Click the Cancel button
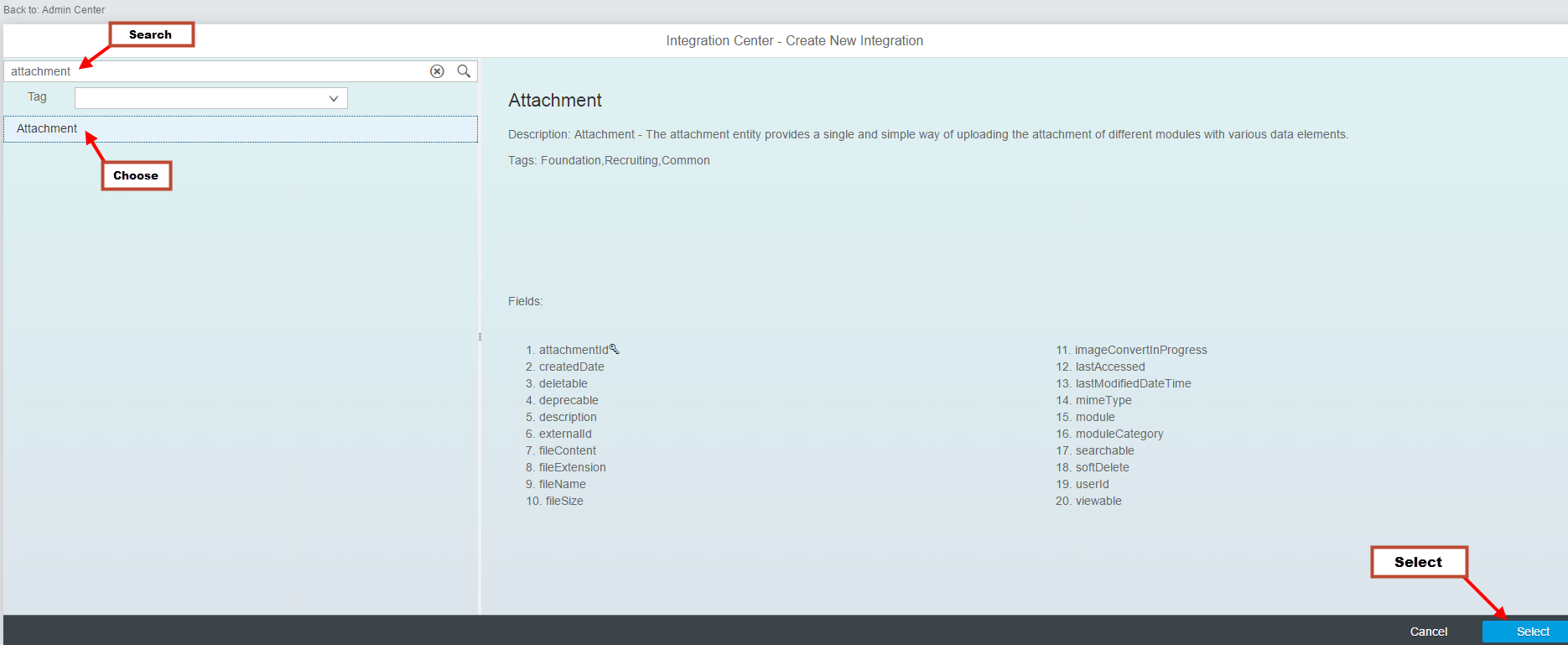Screen dimensions: 1568x645 1429,632
